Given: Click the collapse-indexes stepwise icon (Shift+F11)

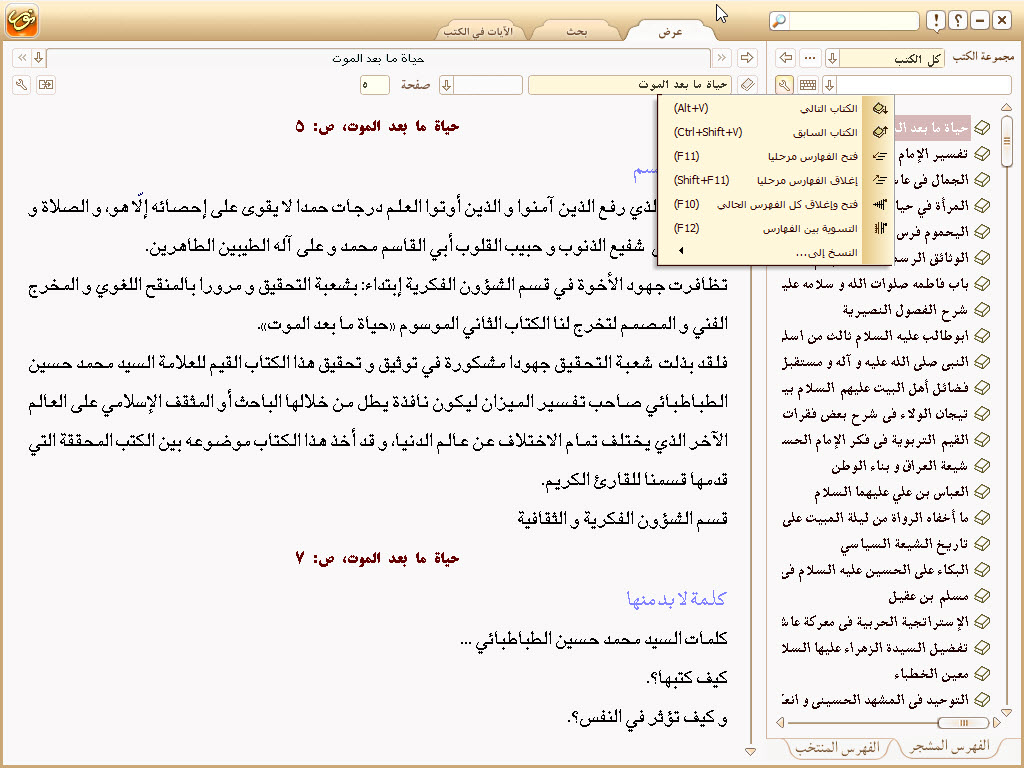Looking at the screenshot, I should pyautogui.click(x=880, y=180).
